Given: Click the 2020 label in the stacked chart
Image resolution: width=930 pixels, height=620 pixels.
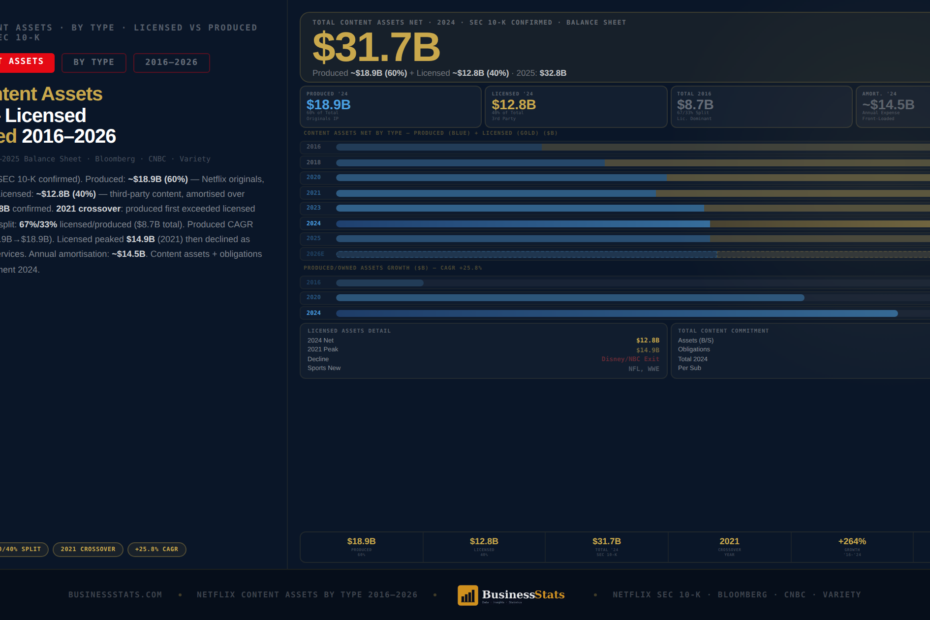Looking at the screenshot, I should [313, 177].
